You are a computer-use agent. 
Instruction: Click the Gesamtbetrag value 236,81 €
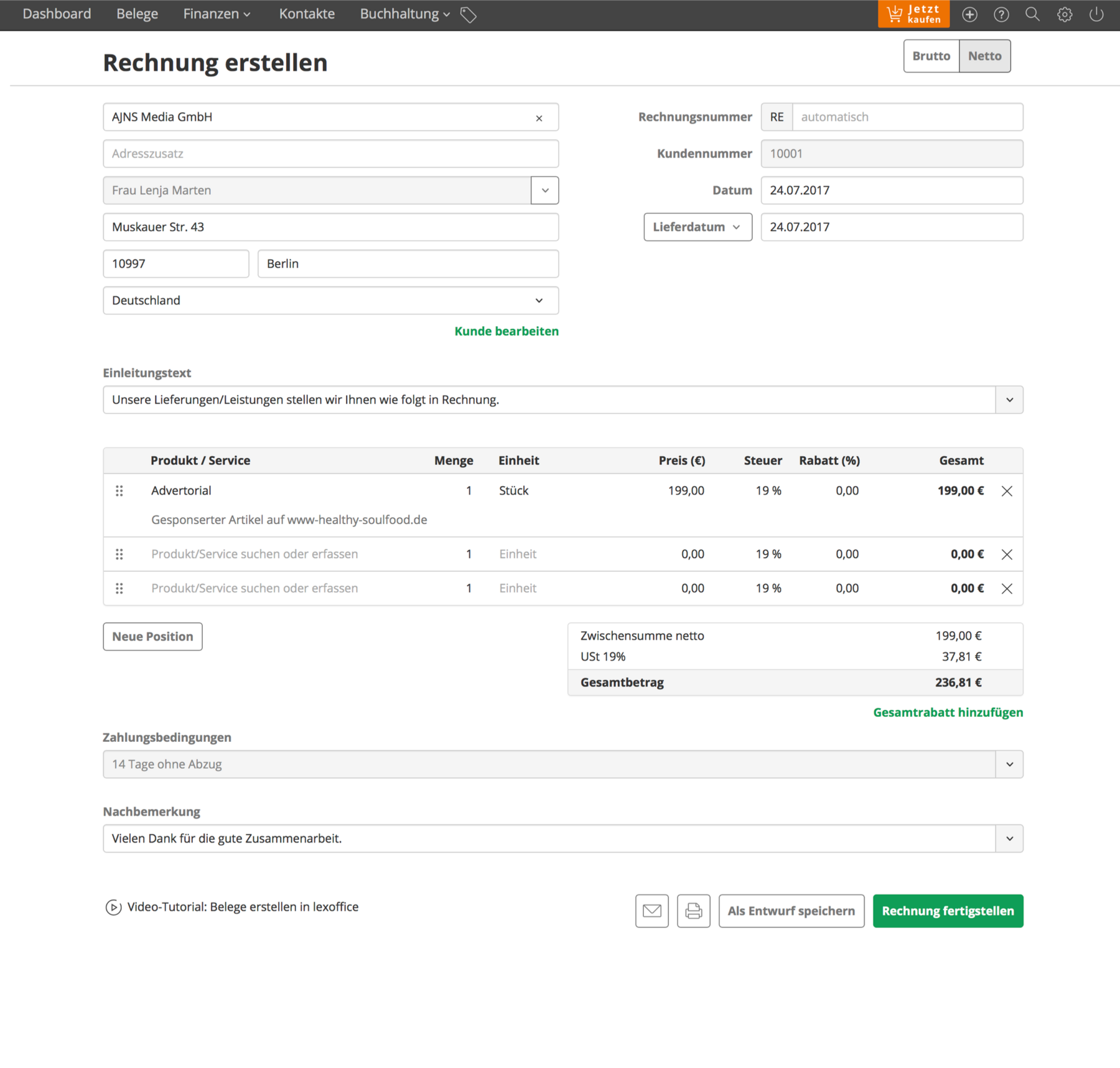958,682
